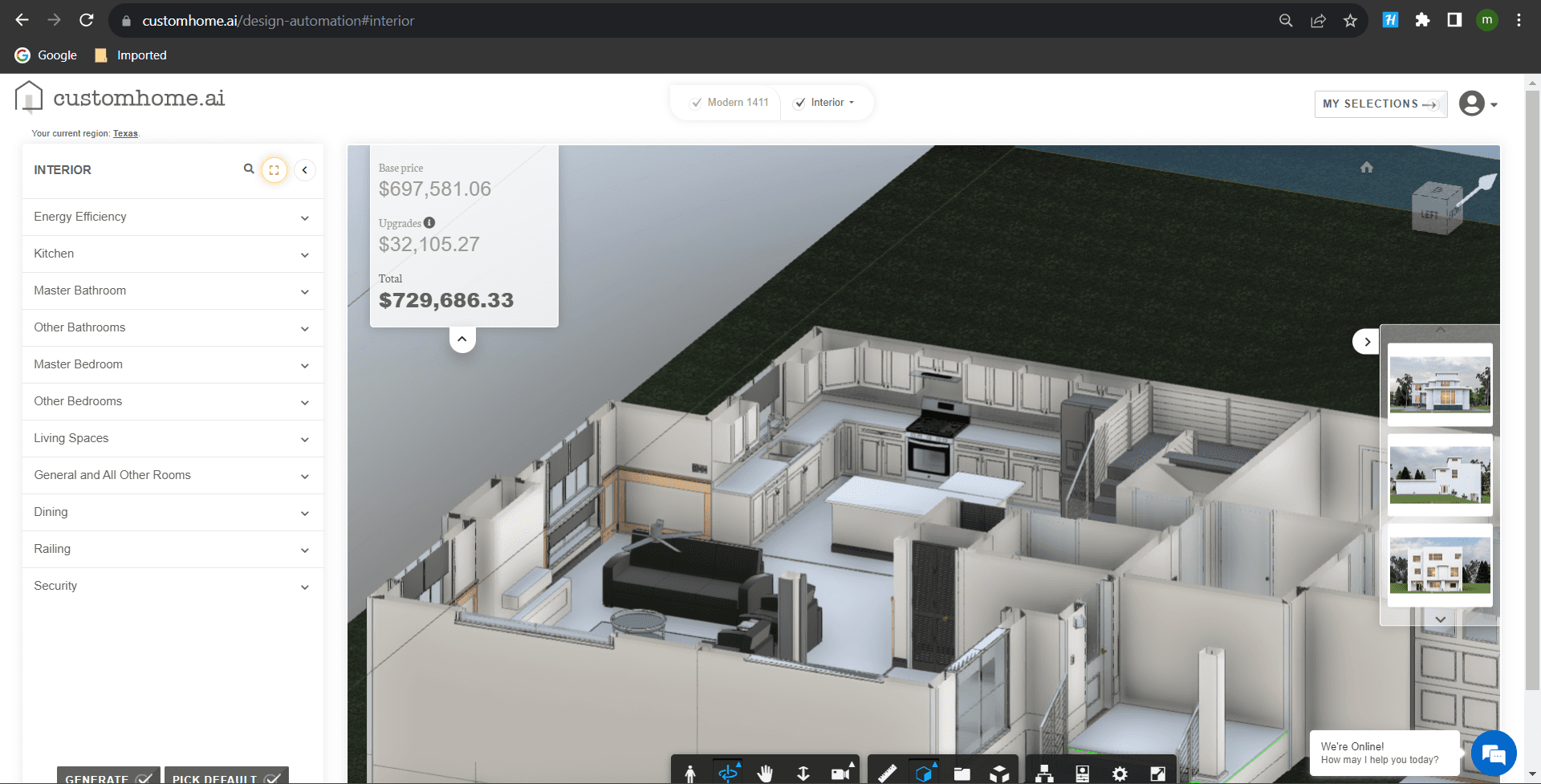Expand the Kitchen section
1541x784 pixels.
[x=173, y=254]
